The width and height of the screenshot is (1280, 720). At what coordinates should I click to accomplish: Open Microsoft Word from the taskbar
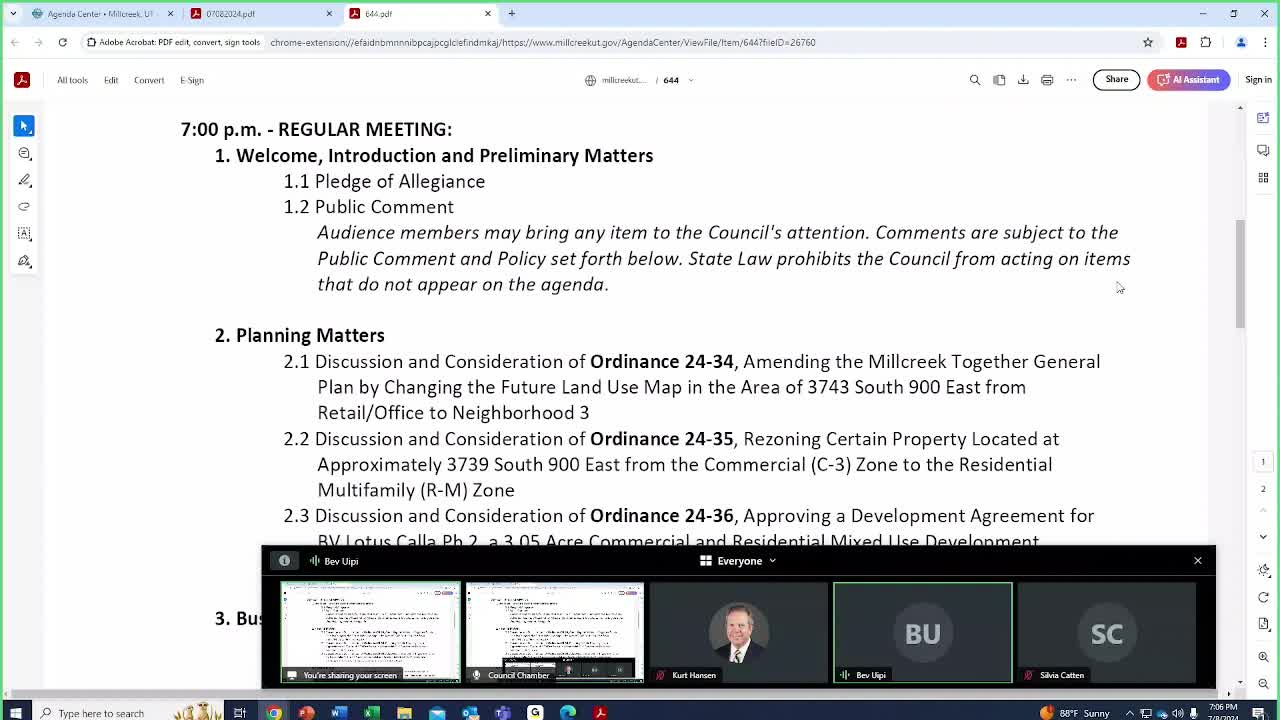coord(339,713)
